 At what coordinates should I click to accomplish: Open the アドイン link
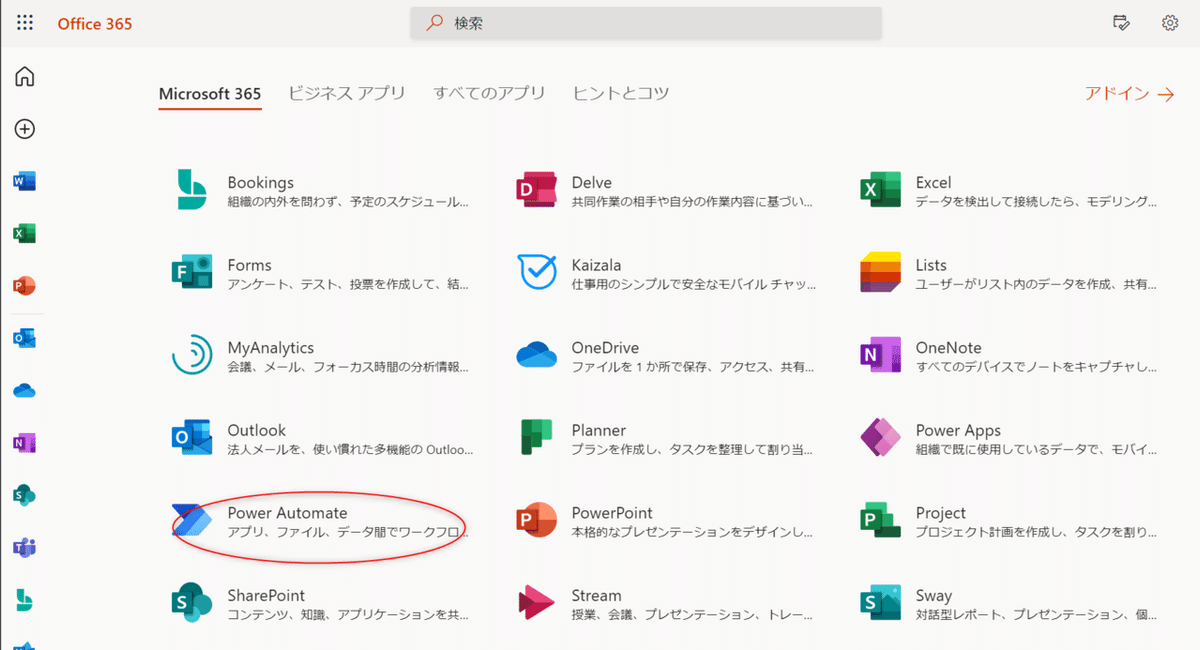tap(1129, 93)
